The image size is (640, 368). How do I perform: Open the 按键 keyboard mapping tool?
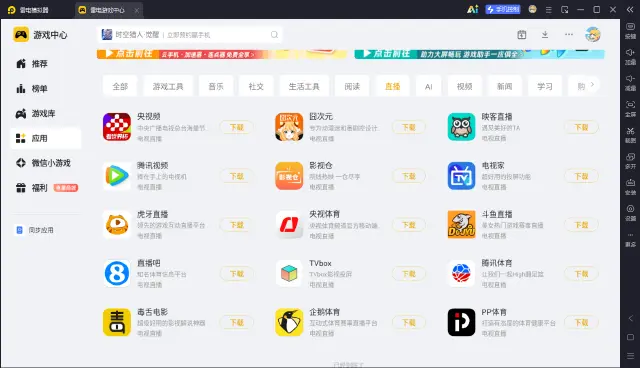[630, 30]
